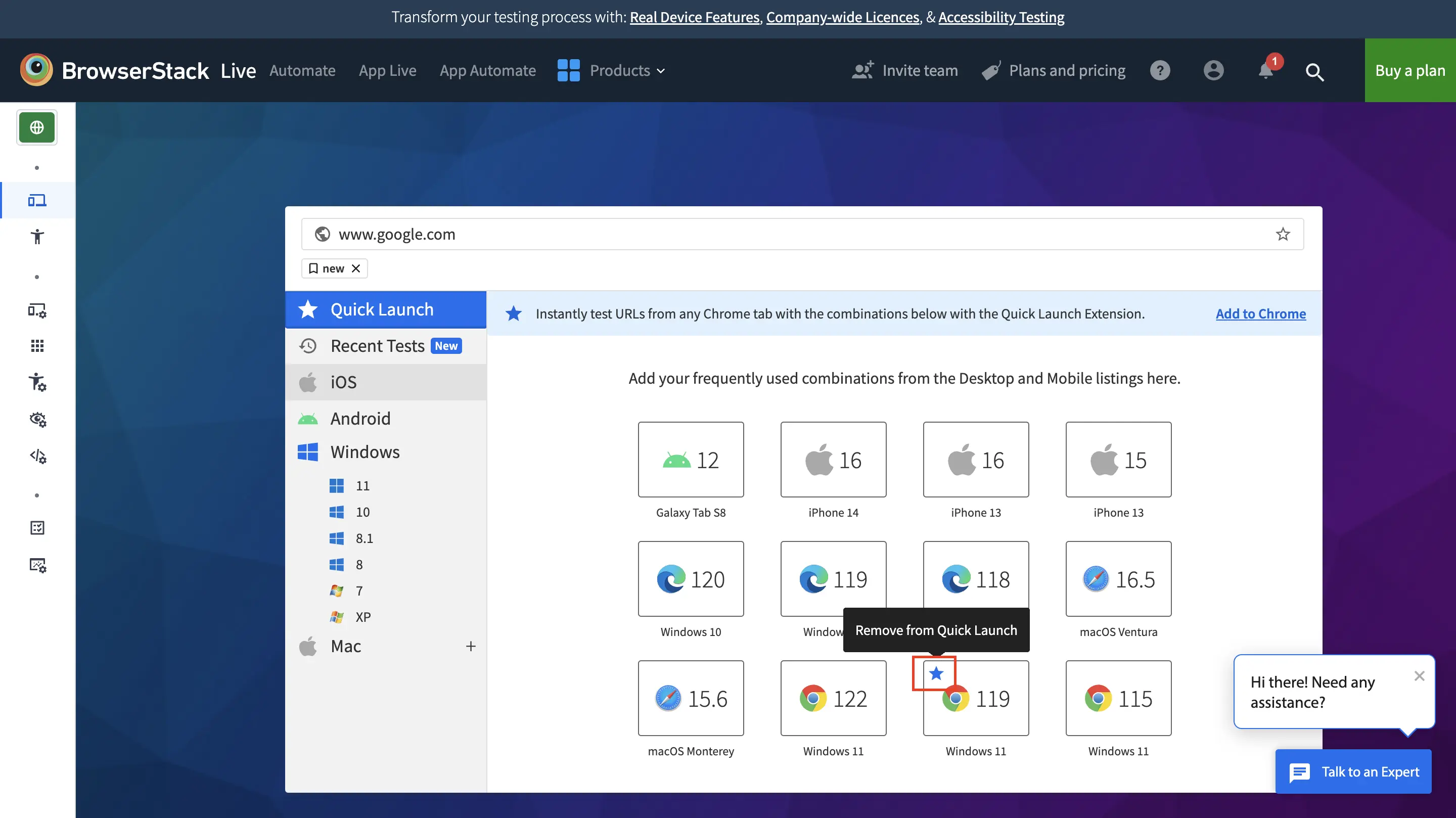Launch Edge 120 on Windows 10 tile
The image size is (1456, 818).
point(691,579)
